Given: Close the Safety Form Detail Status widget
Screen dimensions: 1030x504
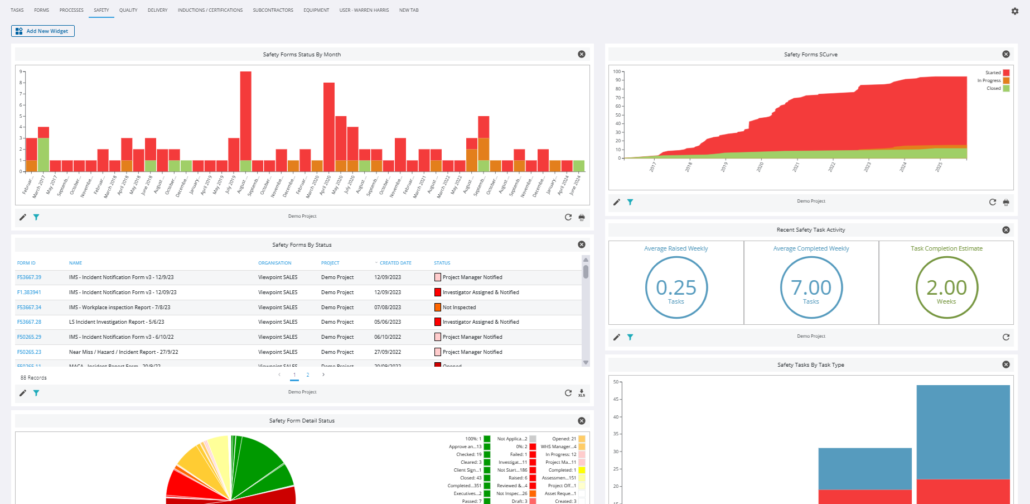Looking at the screenshot, I should tap(582, 420).
